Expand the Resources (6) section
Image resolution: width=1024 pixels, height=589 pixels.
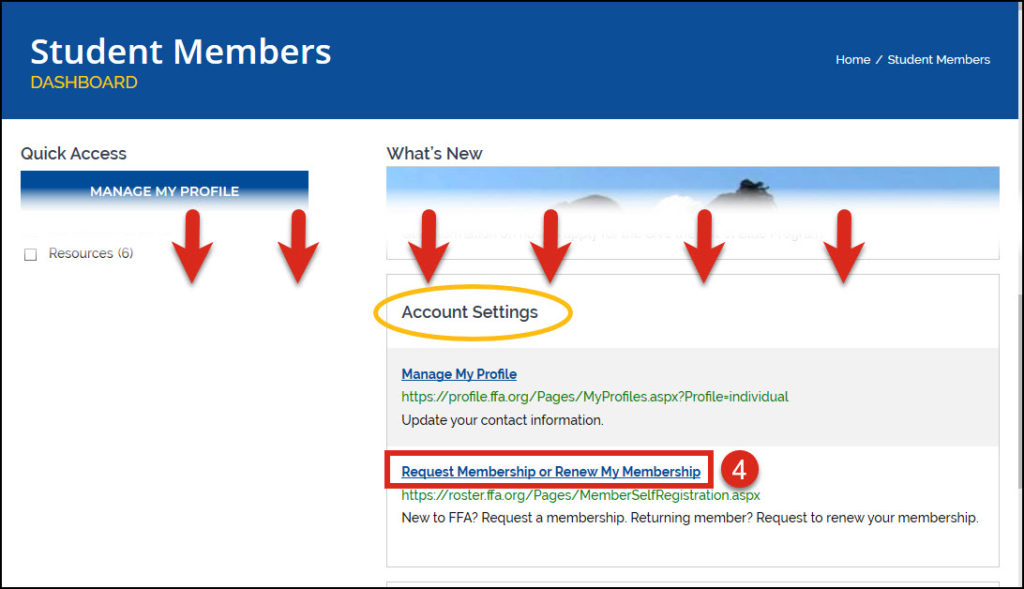[91, 253]
